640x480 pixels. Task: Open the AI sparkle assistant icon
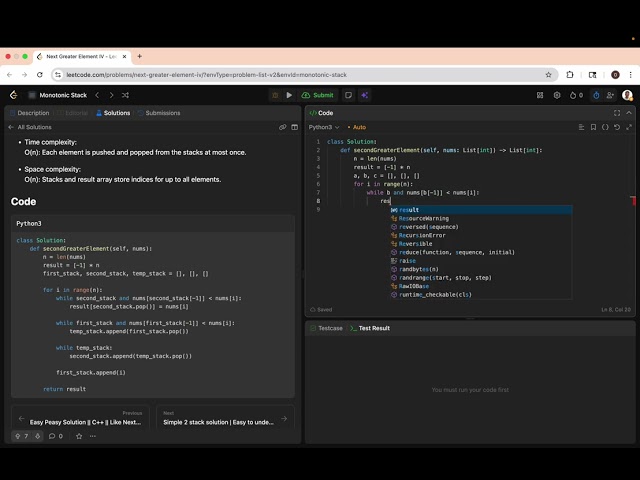click(x=364, y=95)
